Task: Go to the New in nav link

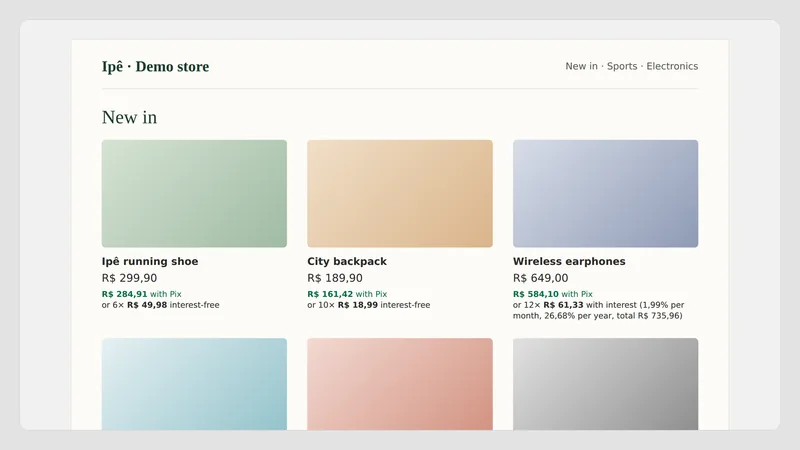Action: click(581, 66)
